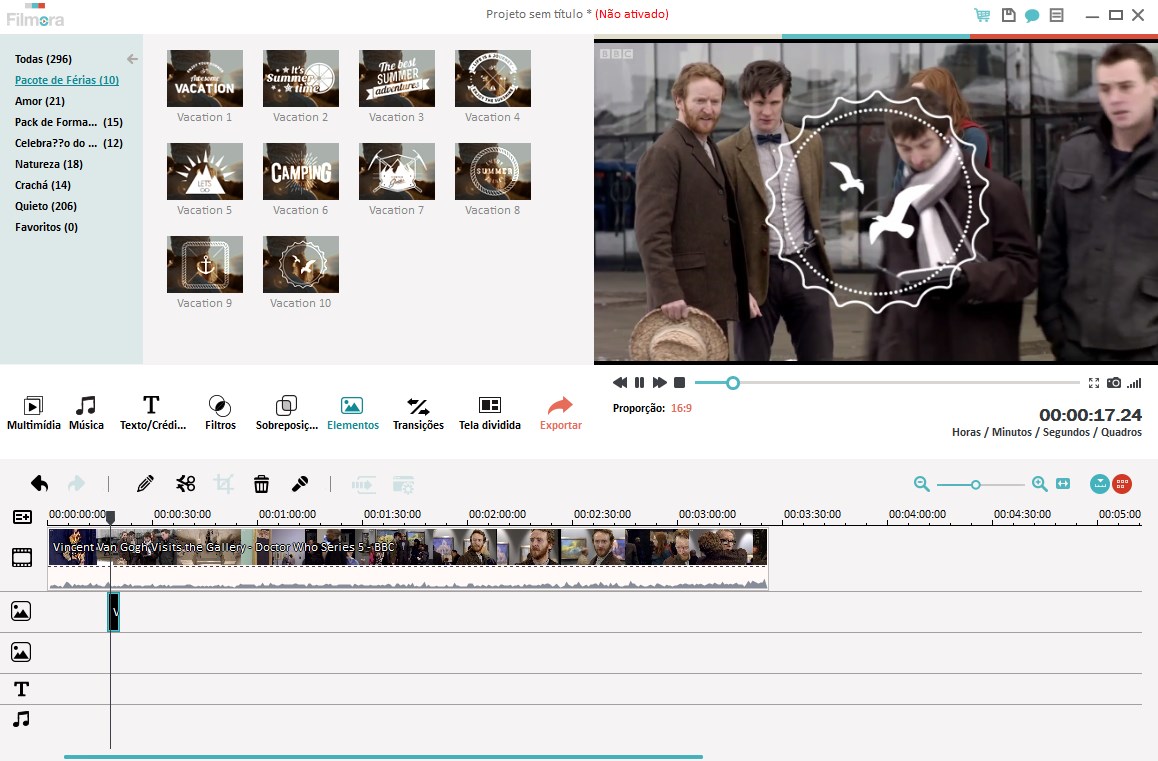Screen dimensions: 1158x761
Task: Click the music track note icon
Action: [21, 719]
